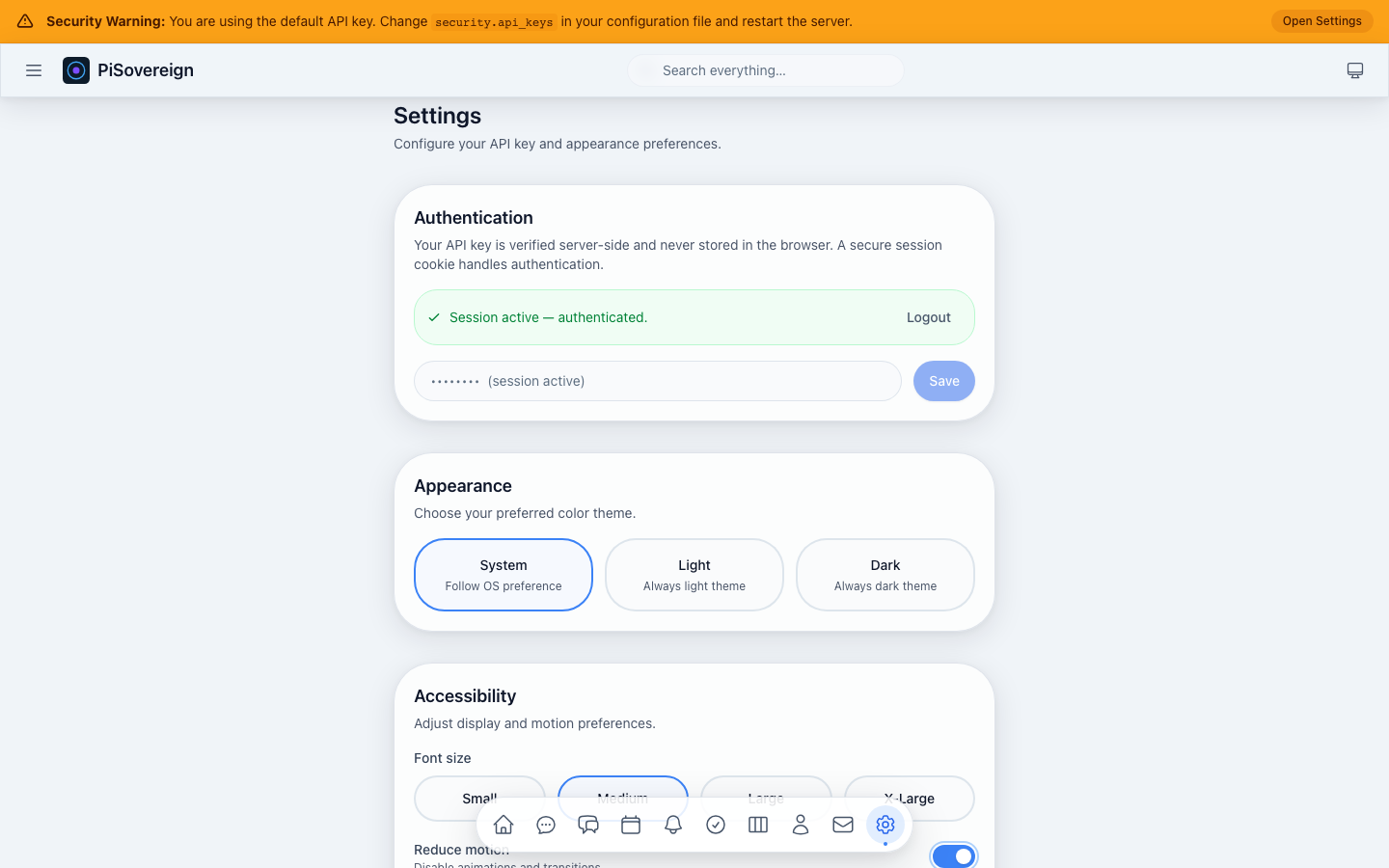Open mail with the envelope icon
The image size is (1389, 868).
pyautogui.click(x=843, y=825)
